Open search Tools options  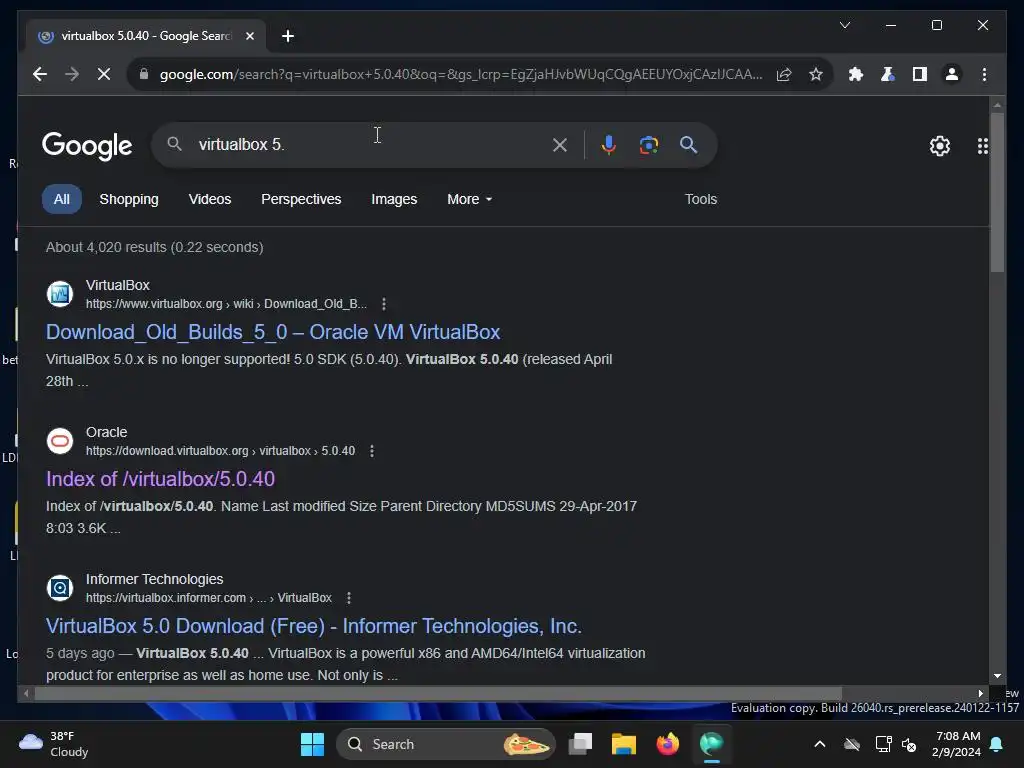(x=701, y=199)
